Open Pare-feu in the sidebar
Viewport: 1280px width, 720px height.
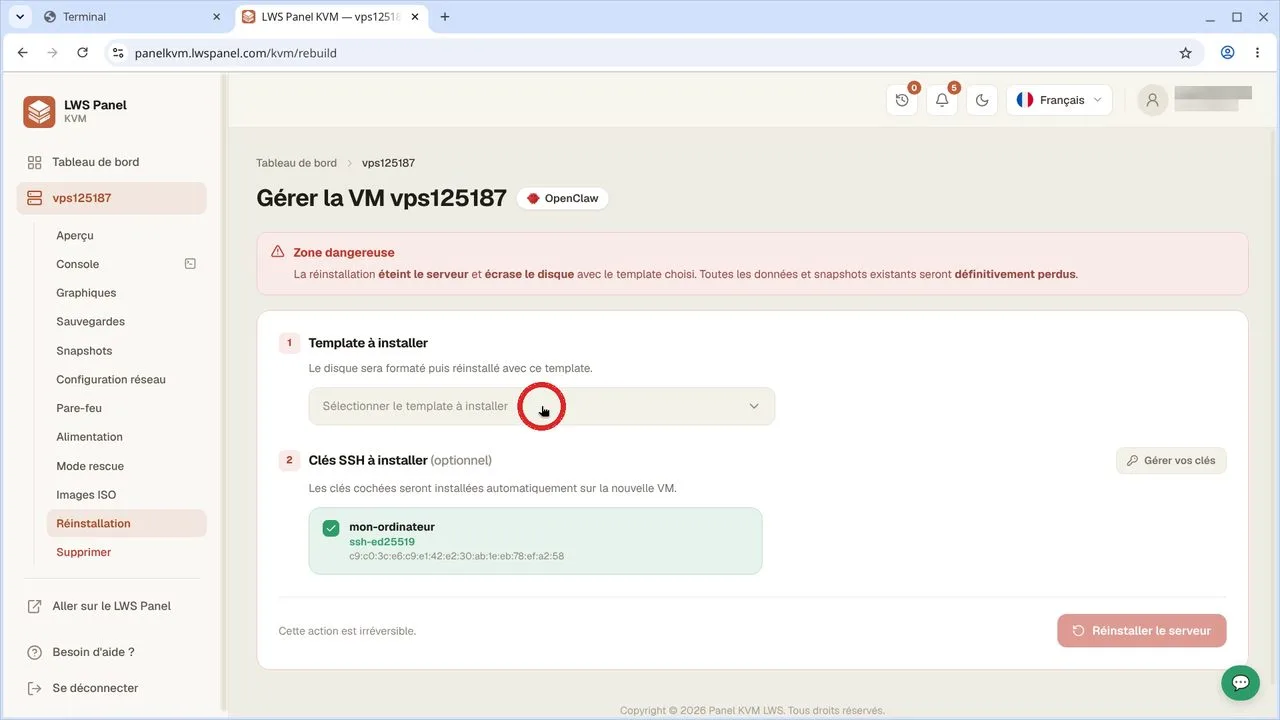[79, 408]
